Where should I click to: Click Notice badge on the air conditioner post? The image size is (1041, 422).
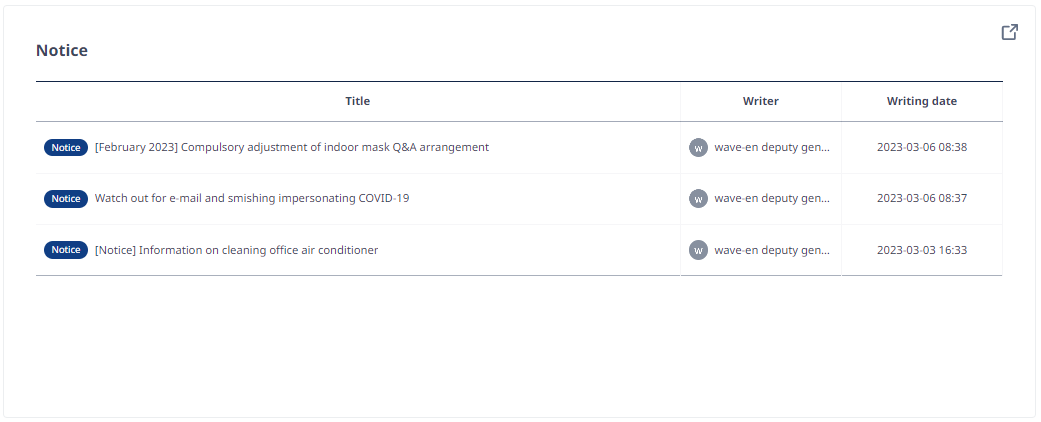(66, 250)
